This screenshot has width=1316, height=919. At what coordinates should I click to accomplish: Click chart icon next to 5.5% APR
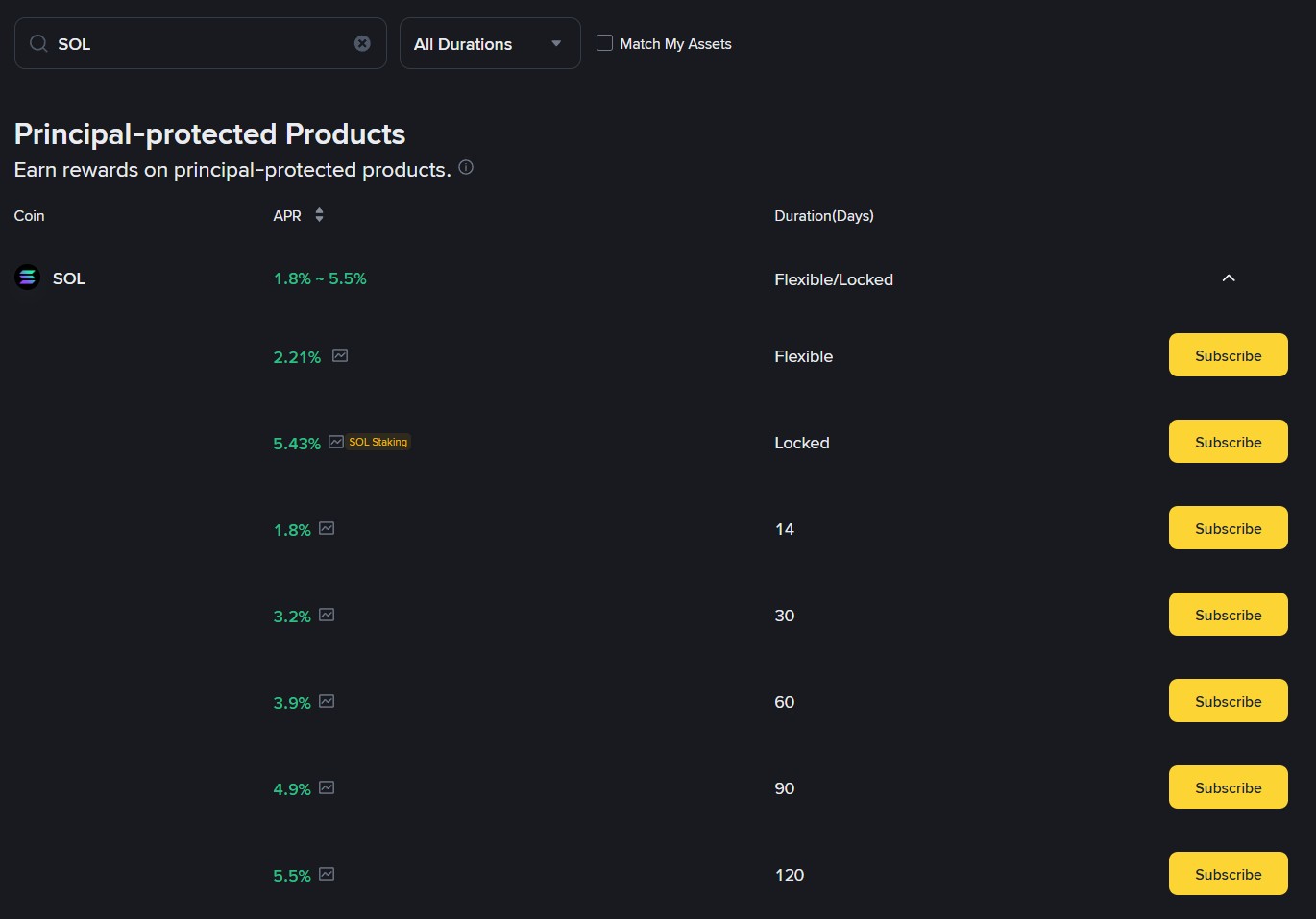click(327, 875)
